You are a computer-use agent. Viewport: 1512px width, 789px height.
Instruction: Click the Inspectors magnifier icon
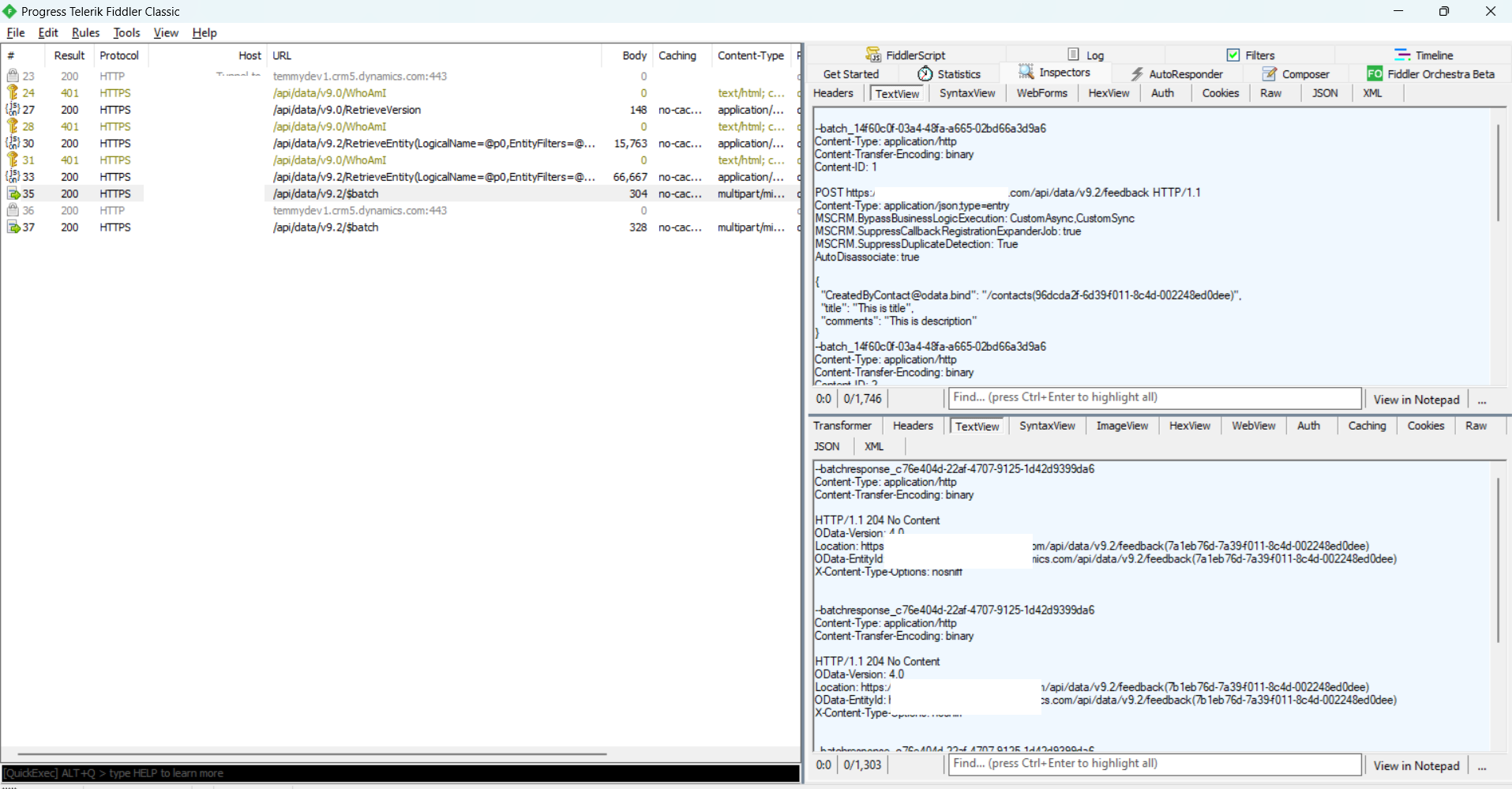pos(1026,72)
